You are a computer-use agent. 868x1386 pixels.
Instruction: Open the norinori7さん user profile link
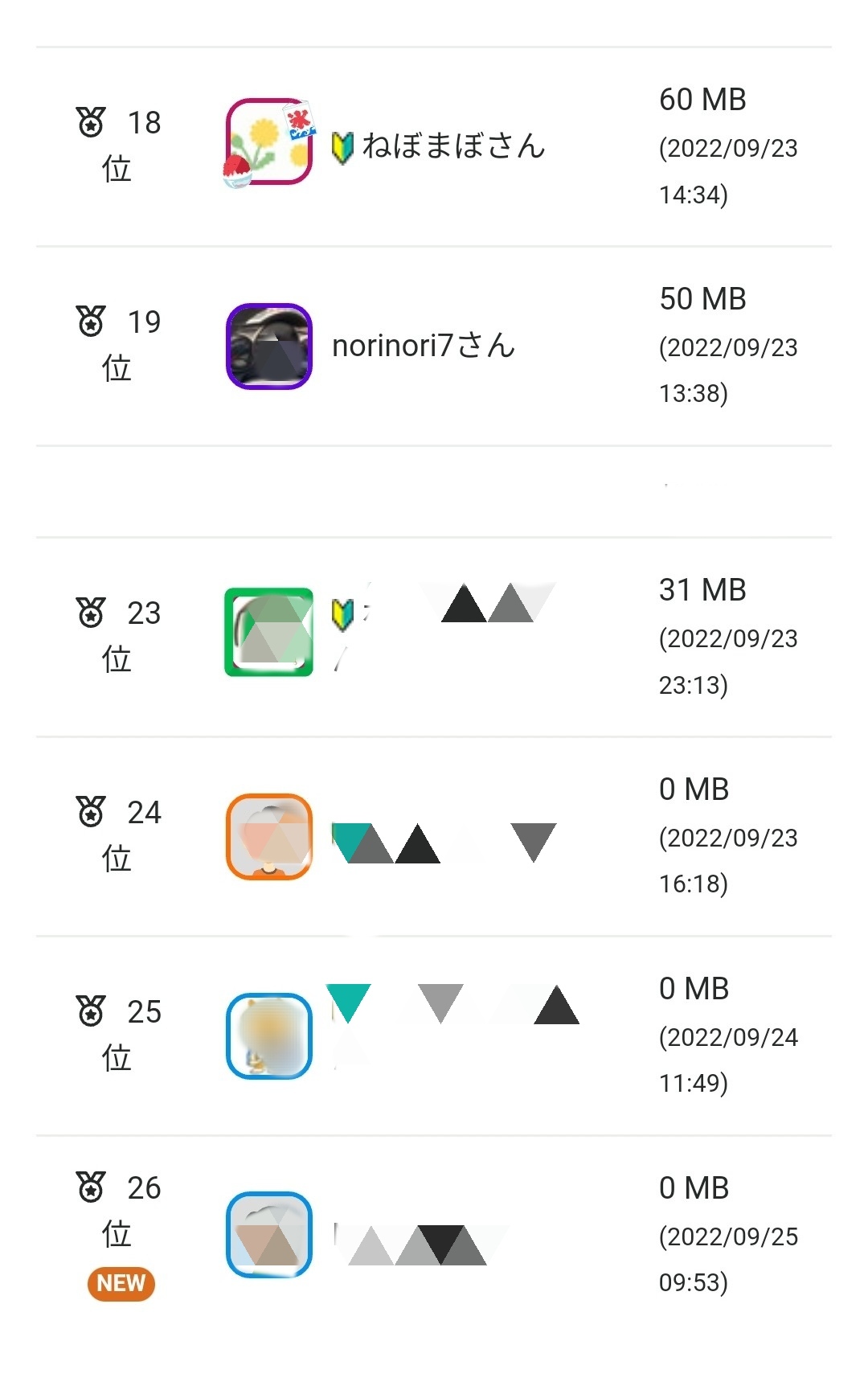[x=424, y=346]
